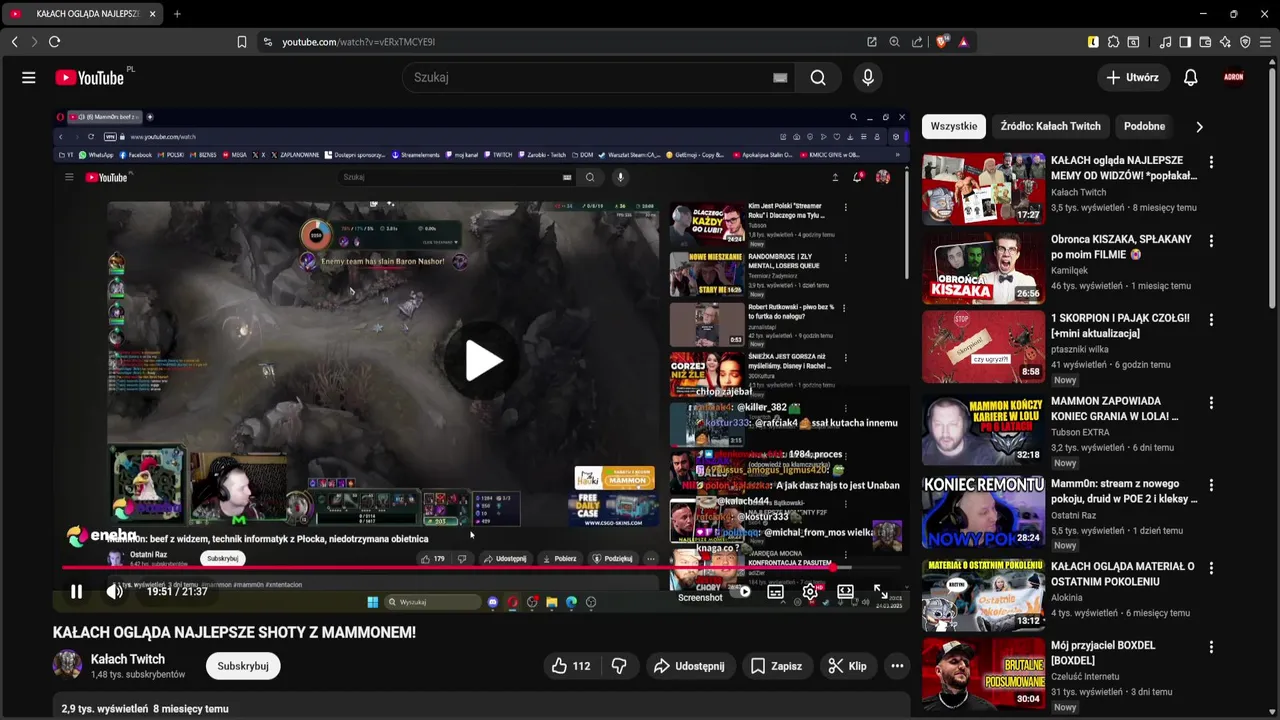Switch to theater mode

click(x=845, y=591)
